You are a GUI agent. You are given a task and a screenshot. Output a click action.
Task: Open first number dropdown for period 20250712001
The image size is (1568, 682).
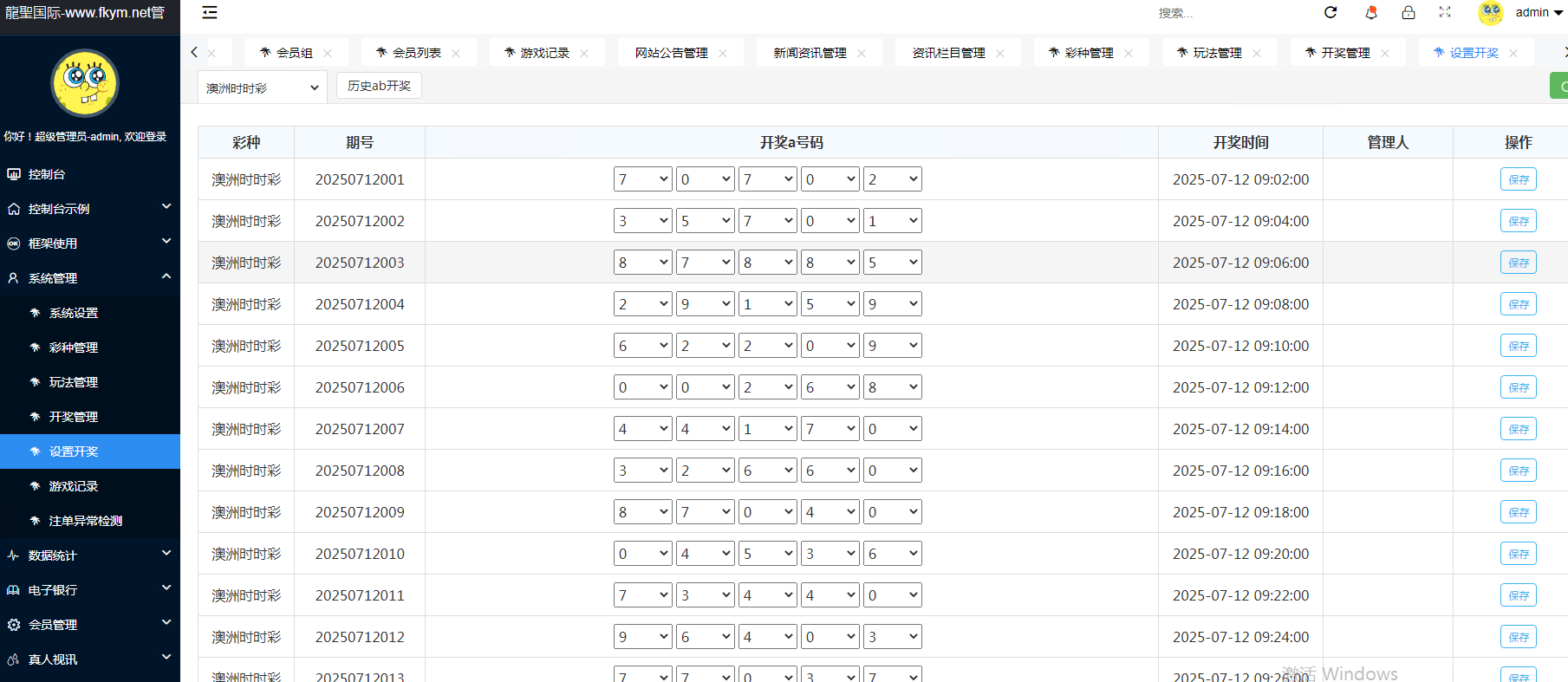point(642,179)
